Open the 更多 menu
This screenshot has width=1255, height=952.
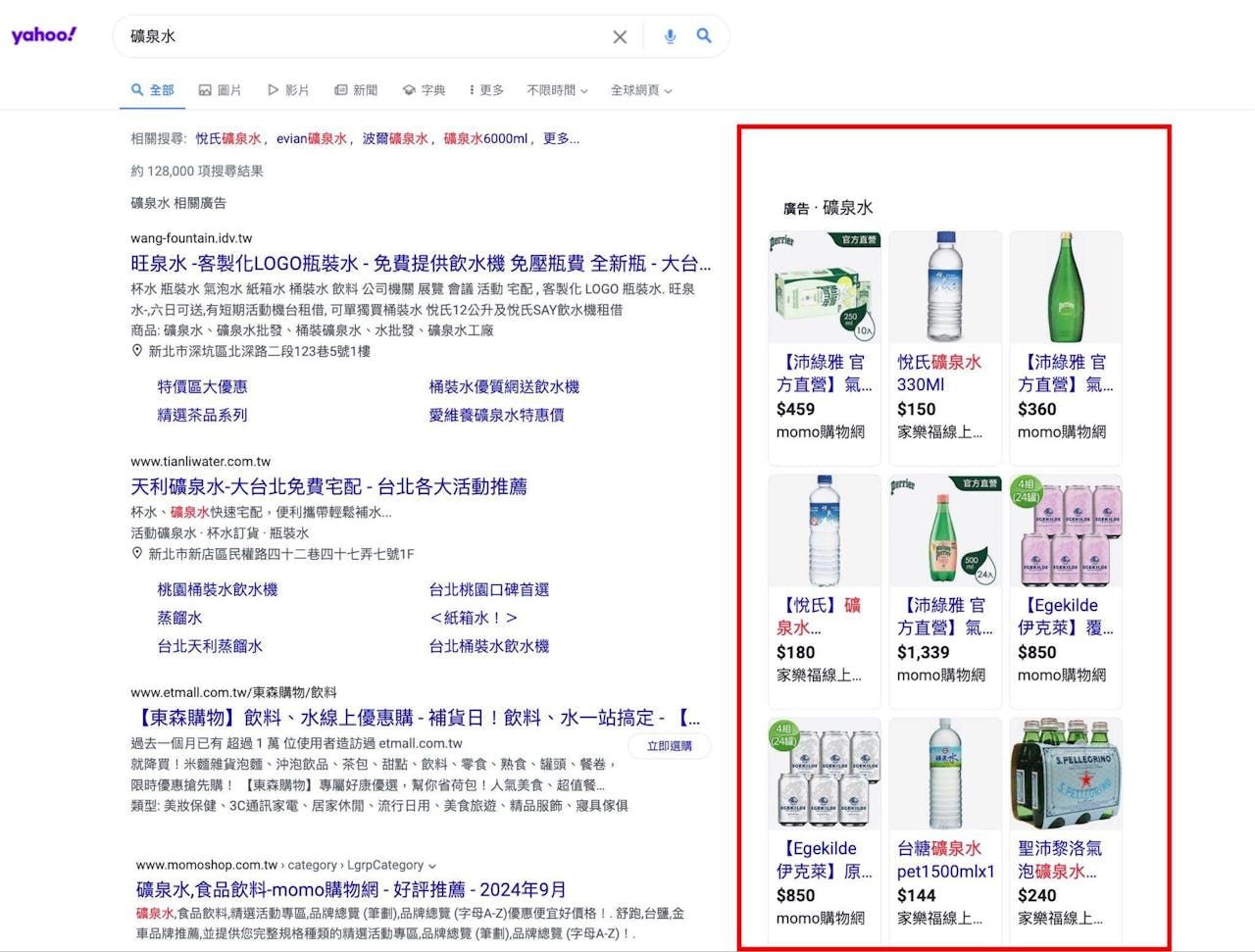[486, 90]
